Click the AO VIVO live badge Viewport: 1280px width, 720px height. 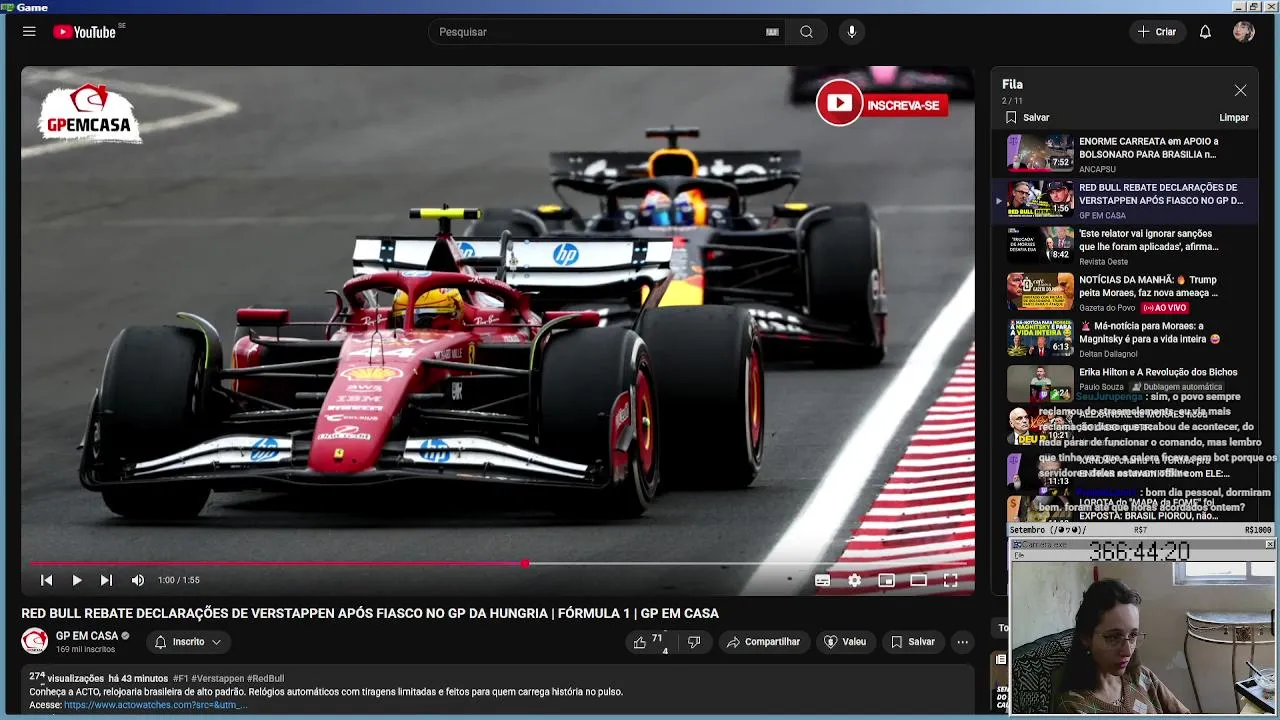(1163, 308)
